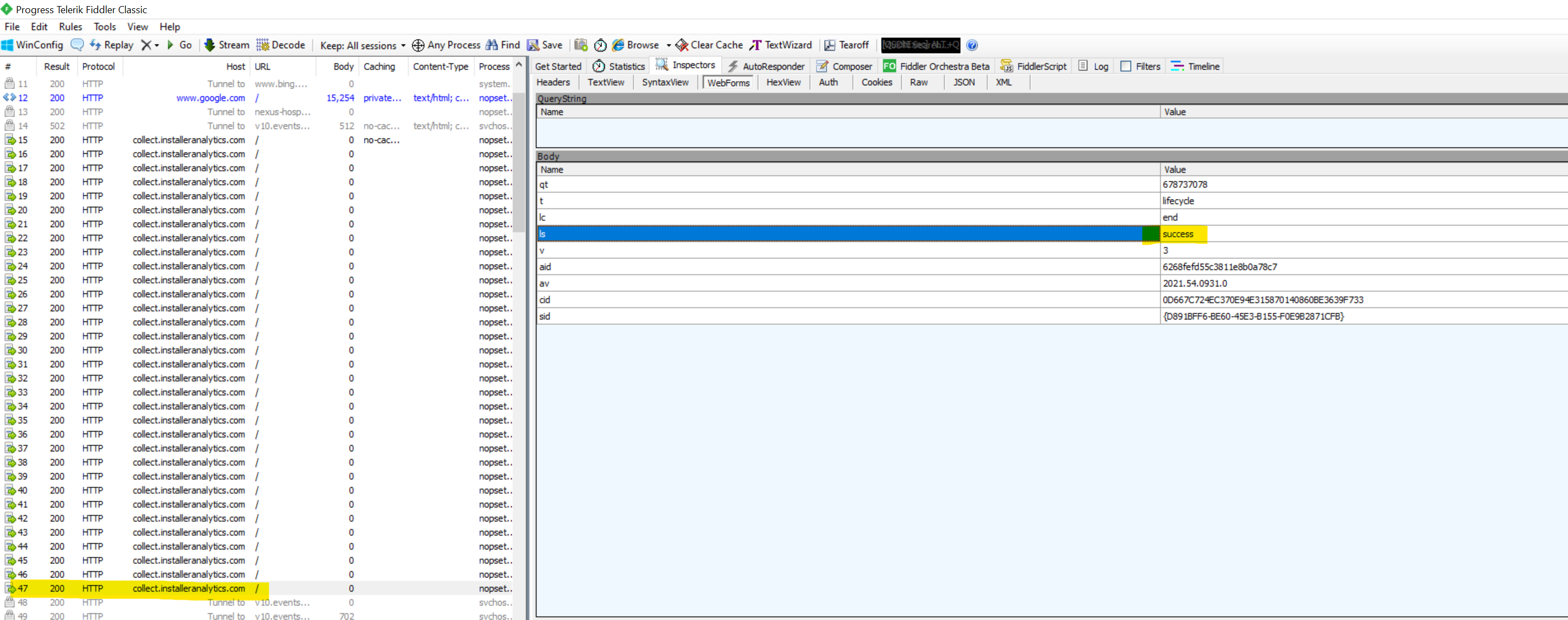Open the Fiddler Orchestra Beta tab
The height and width of the screenshot is (620, 1568).
[x=936, y=67]
